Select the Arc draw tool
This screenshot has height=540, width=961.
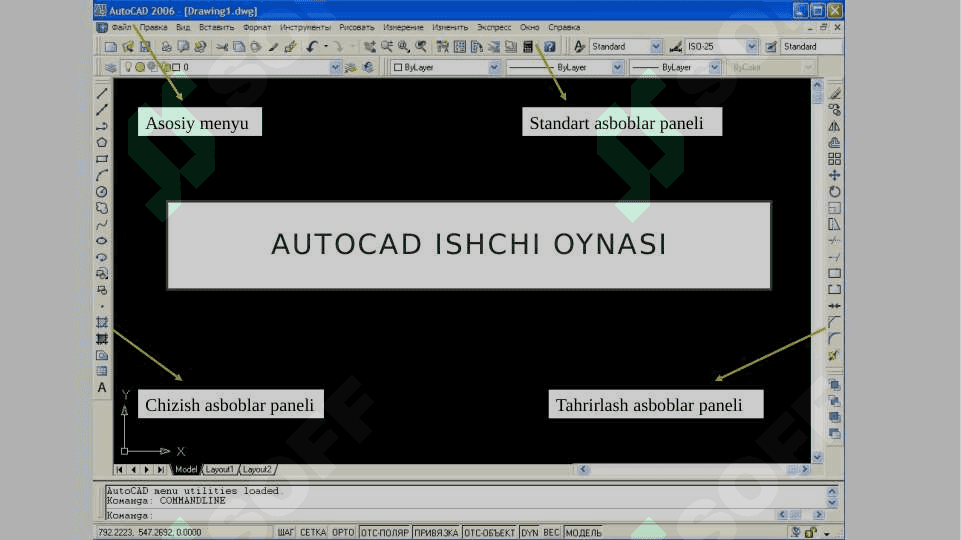point(102,175)
